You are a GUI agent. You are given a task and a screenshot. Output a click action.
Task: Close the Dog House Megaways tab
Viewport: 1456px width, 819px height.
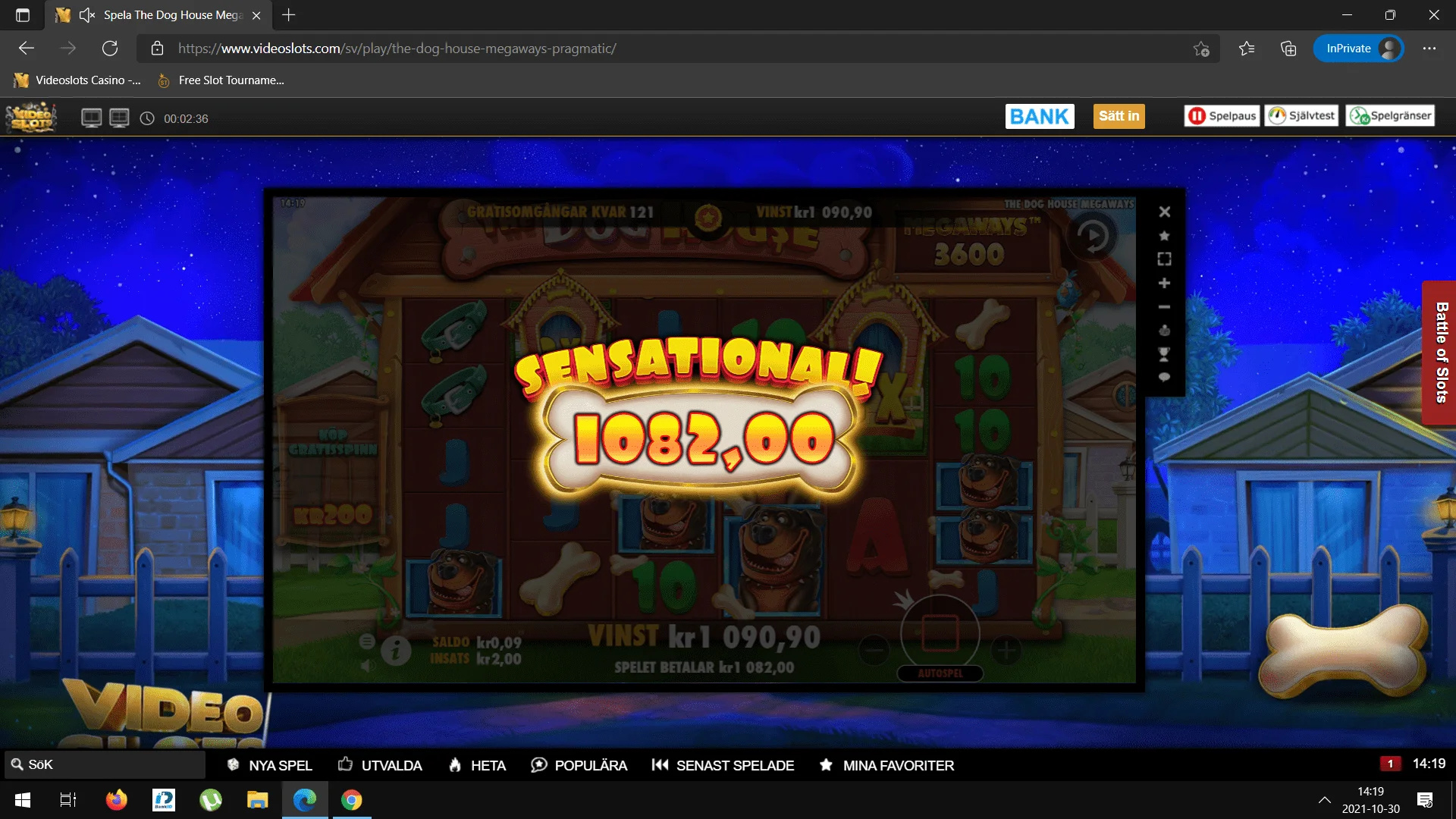(x=256, y=15)
